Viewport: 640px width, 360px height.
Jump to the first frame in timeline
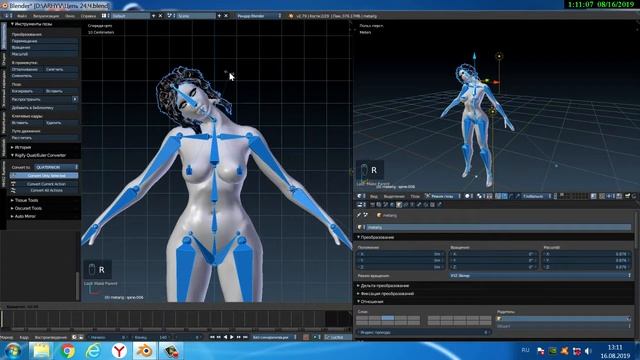pos(212,338)
